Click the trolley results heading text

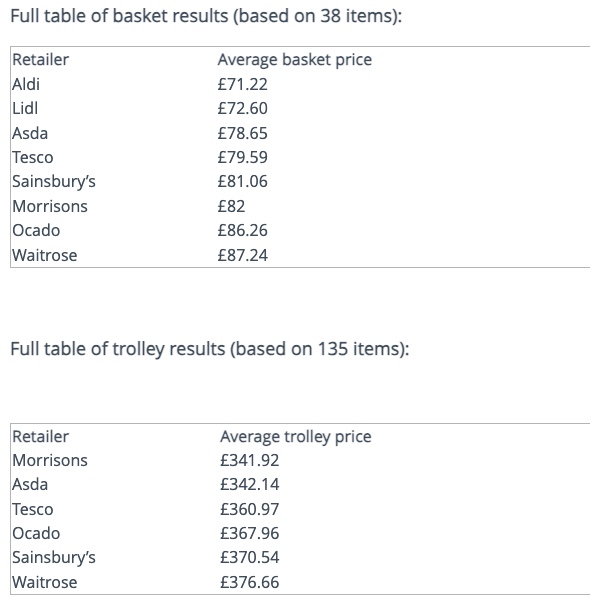click(209, 349)
